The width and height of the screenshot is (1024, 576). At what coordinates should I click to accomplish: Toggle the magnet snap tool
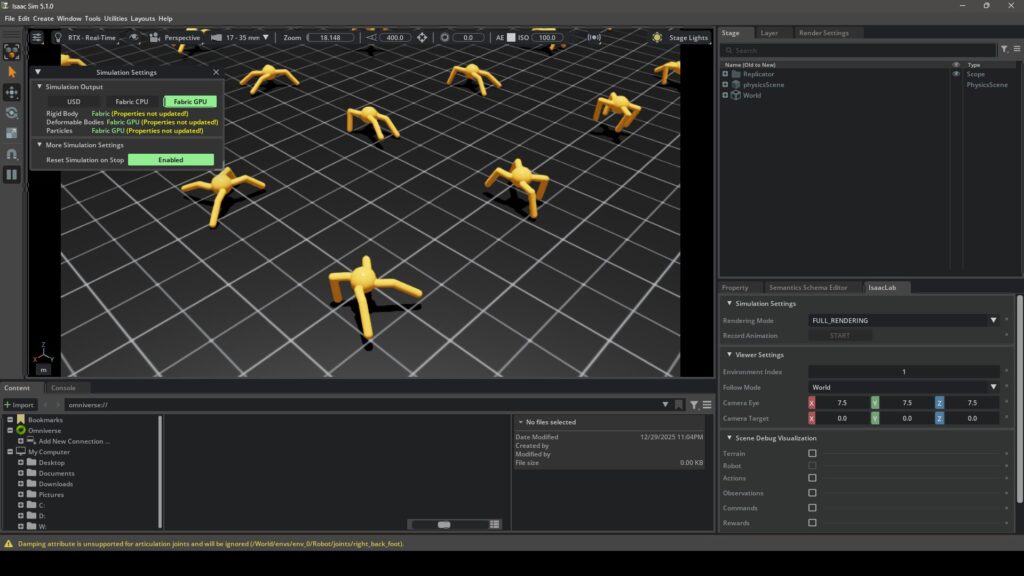click(12, 154)
